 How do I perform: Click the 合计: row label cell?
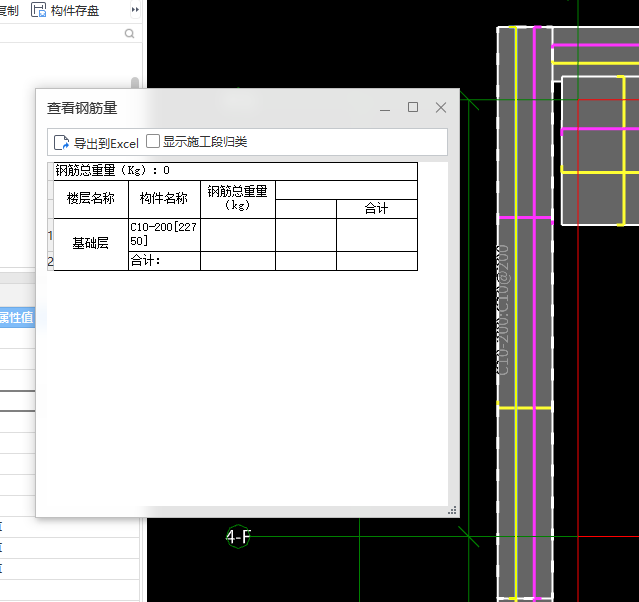(x=164, y=261)
